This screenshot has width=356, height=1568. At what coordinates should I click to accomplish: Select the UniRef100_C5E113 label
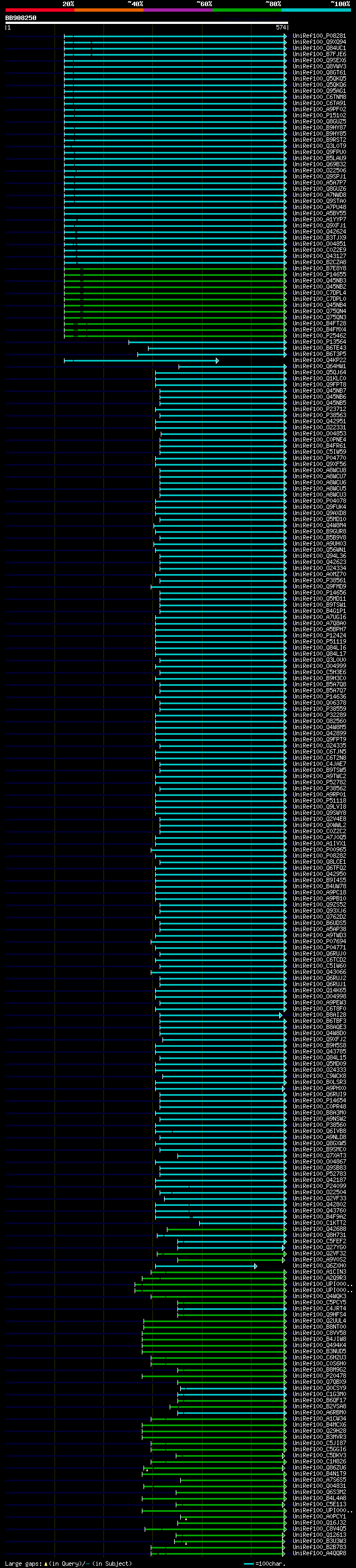pyautogui.click(x=319, y=1505)
